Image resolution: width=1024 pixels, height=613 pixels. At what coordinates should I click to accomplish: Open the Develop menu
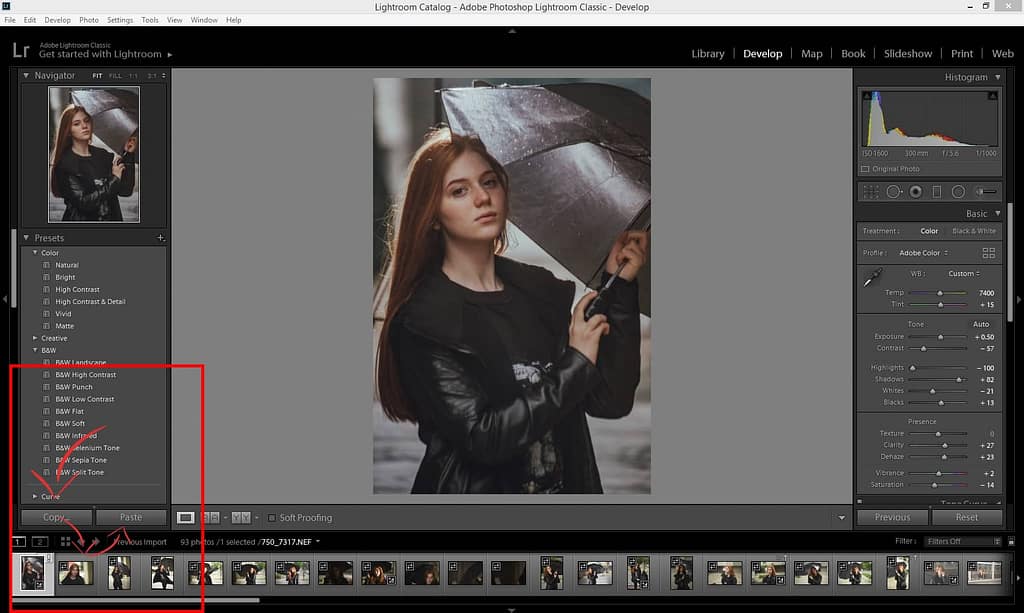57,20
